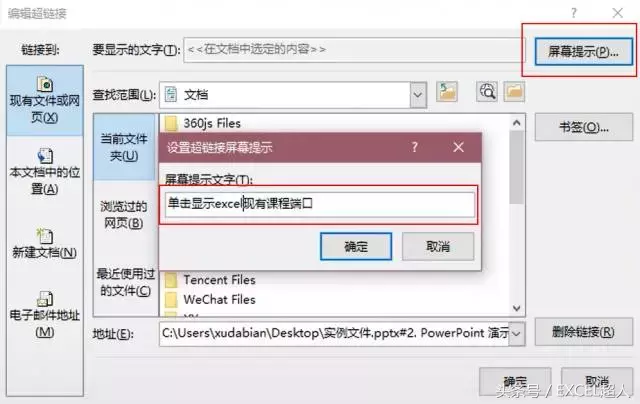This screenshot has height=404, width=640.
Task: Click the file list scroll down arrow
Action: (x=517, y=308)
